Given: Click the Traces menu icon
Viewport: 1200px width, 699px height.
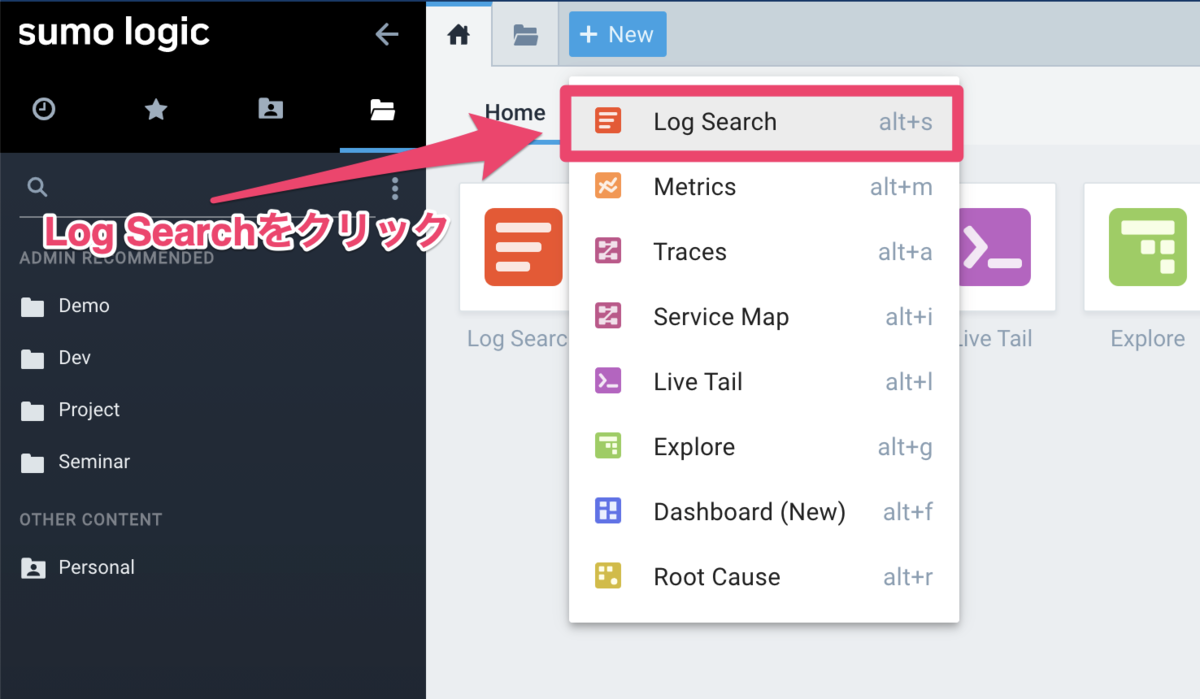Looking at the screenshot, I should point(607,251).
